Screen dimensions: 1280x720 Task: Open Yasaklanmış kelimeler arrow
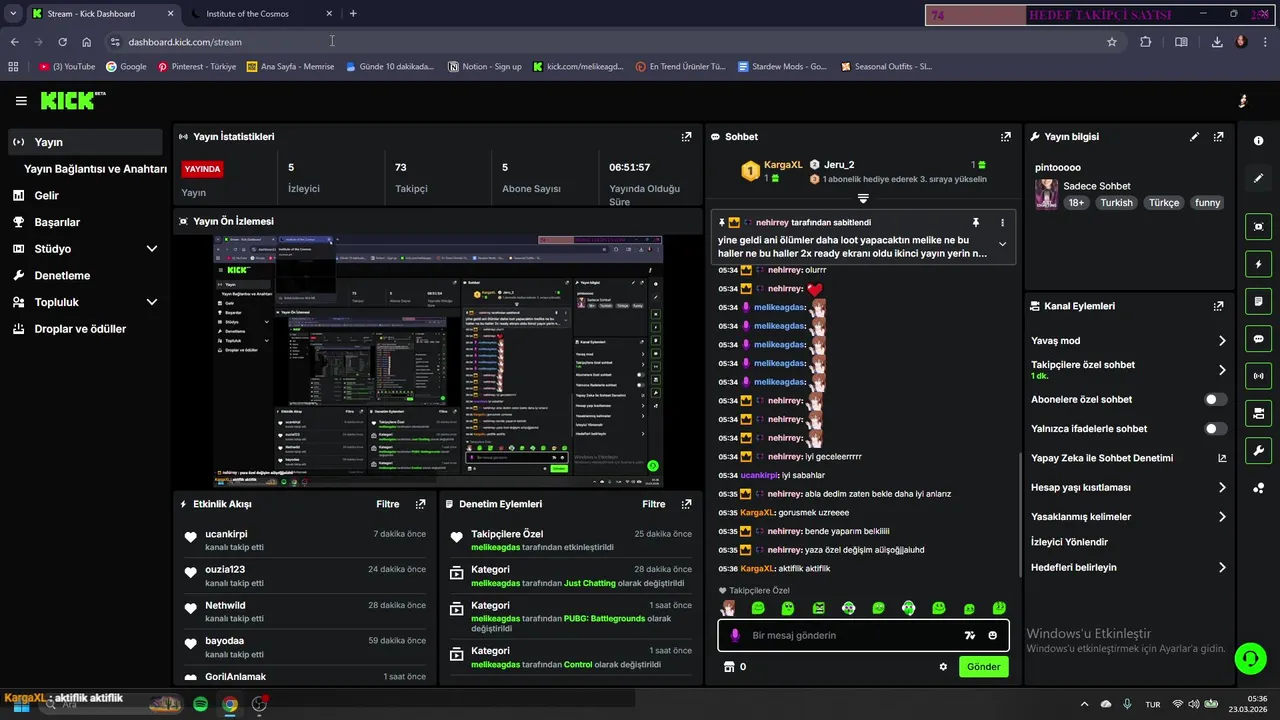click(x=1222, y=517)
